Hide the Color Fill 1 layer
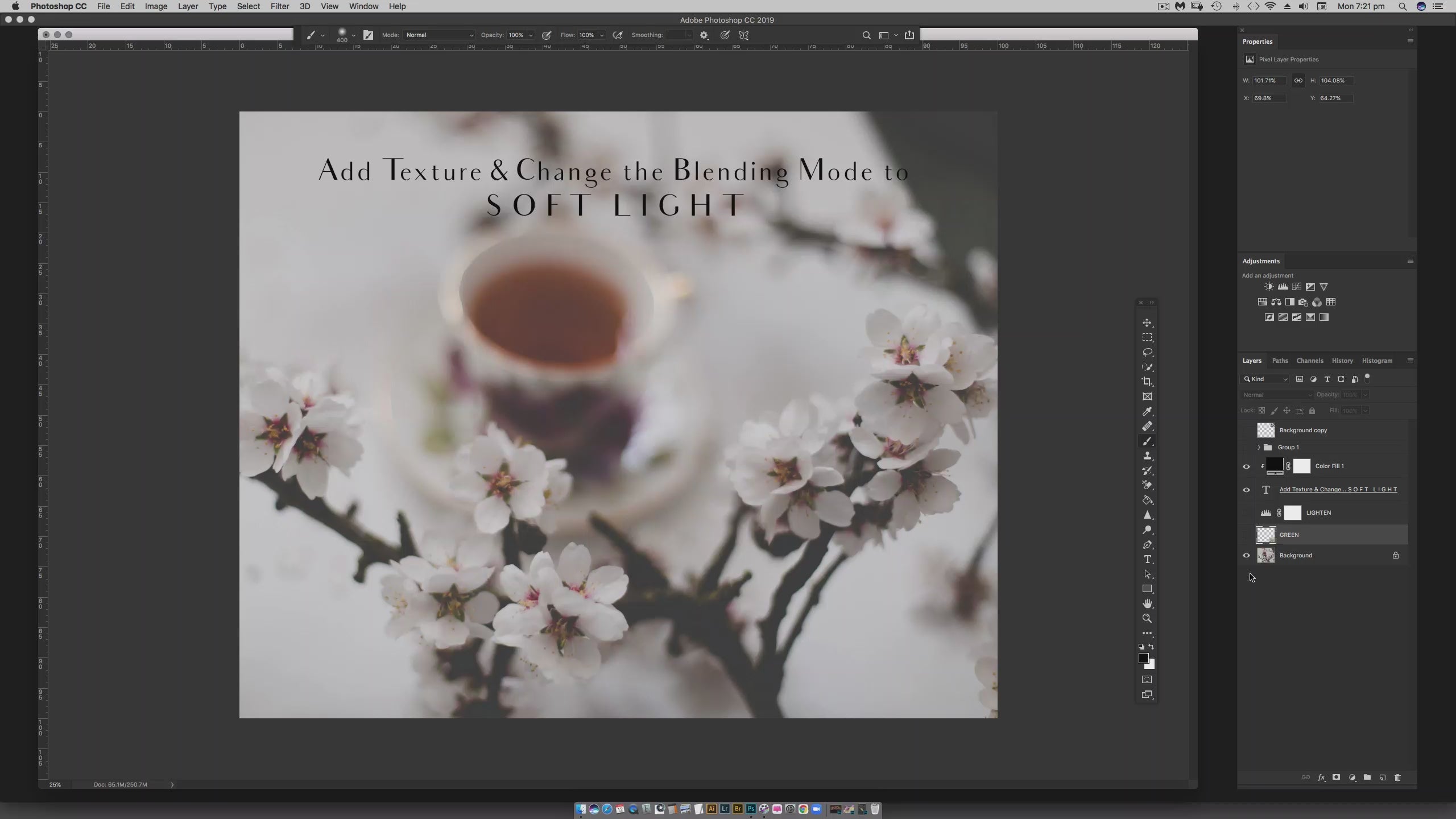Image resolution: width=1456 pixels, height=819 pixels. (1246, 466)
